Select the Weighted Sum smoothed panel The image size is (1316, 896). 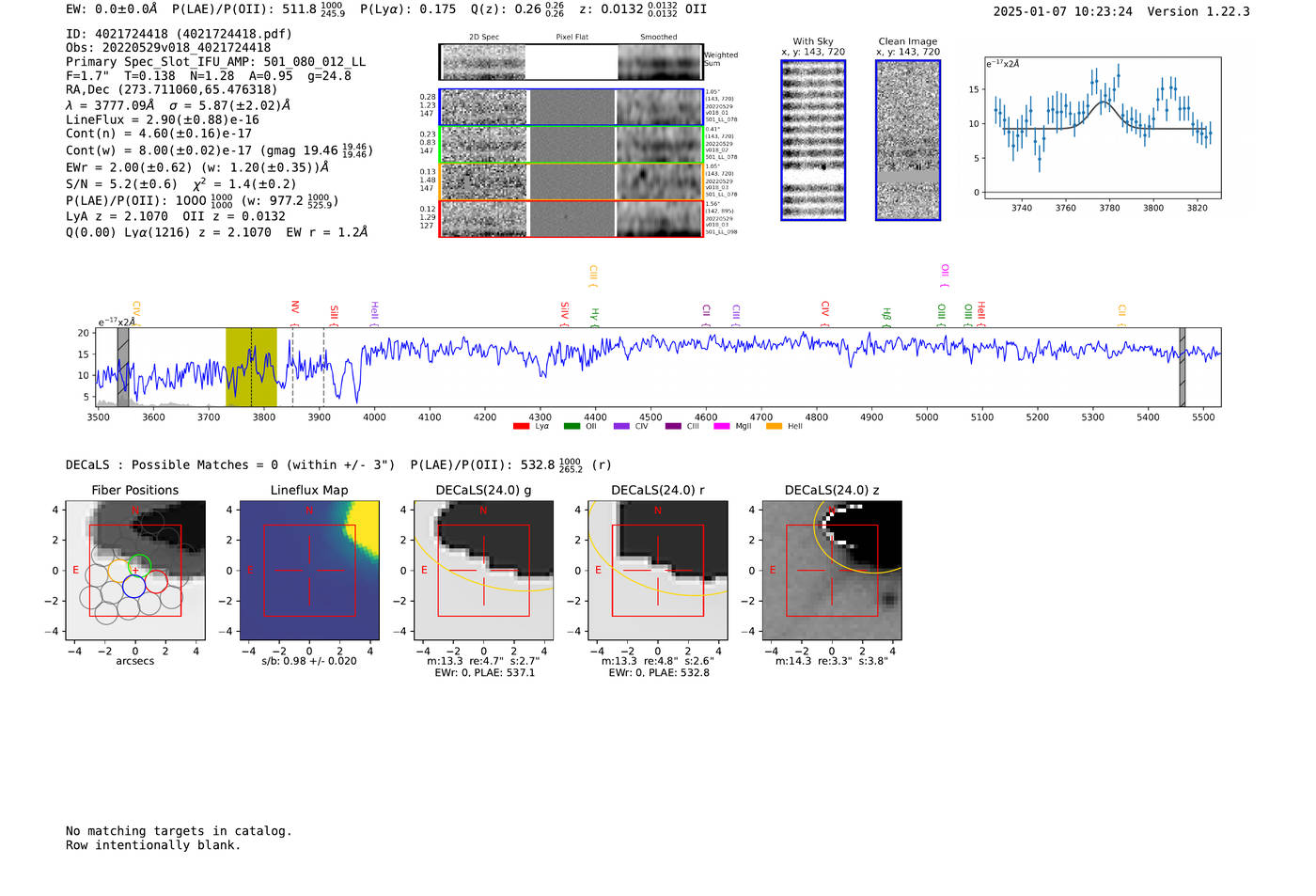point(660,62)
